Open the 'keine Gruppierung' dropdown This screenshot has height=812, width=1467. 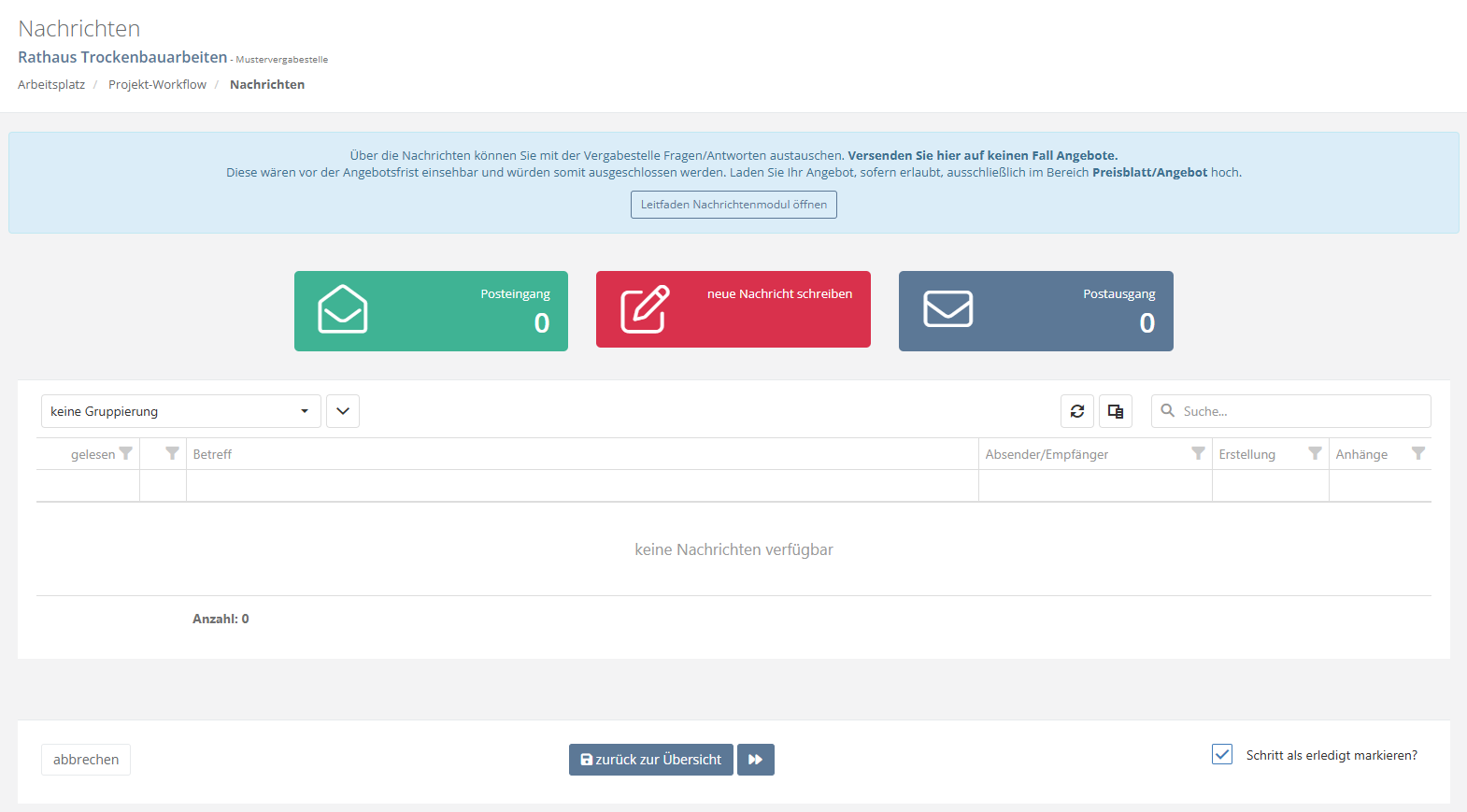coord(180,411)
